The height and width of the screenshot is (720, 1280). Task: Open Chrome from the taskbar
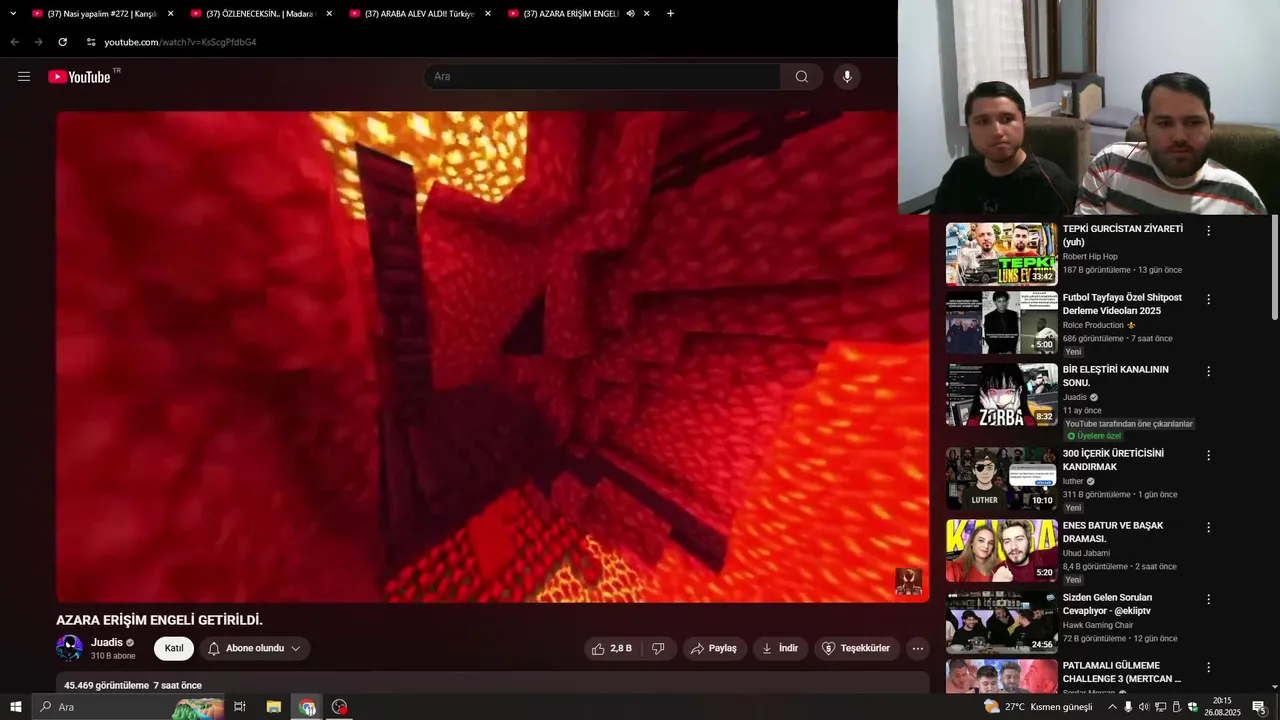click(307, 707)
